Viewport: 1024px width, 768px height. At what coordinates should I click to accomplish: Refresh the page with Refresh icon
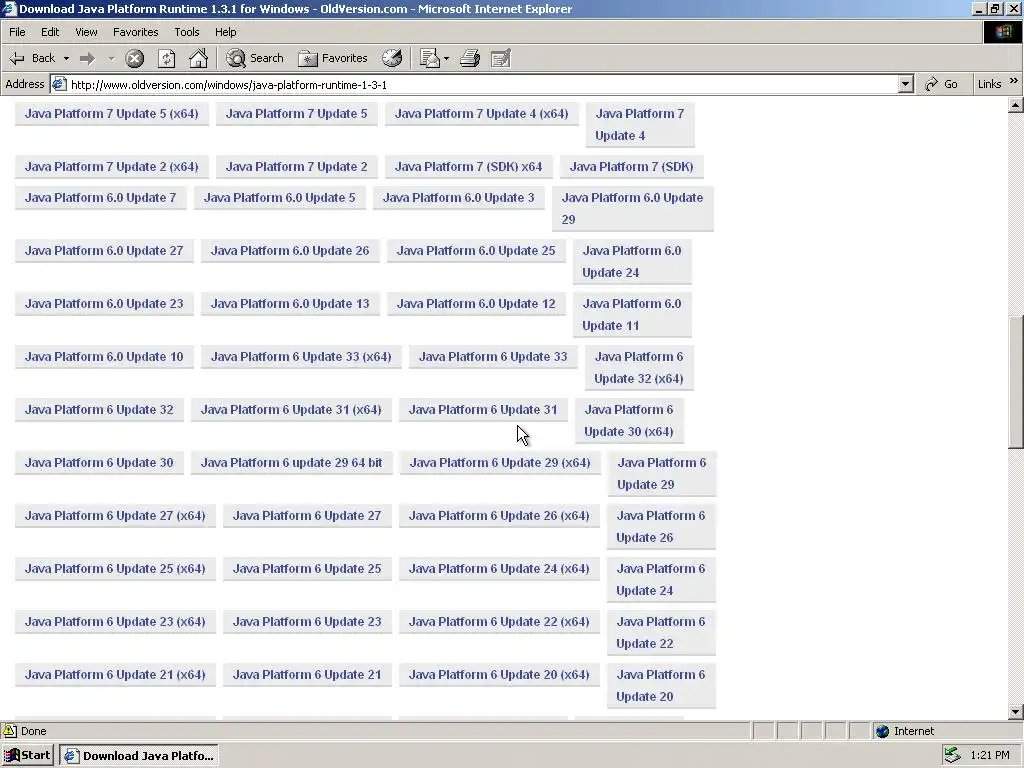point(167,59)
